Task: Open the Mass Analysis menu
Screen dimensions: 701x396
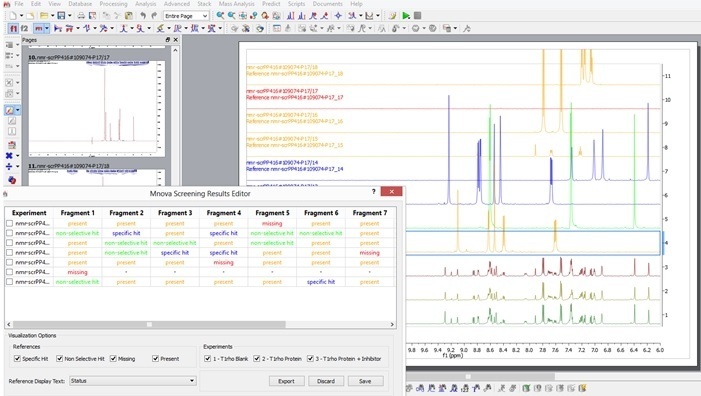Action: (x=236, y=4)
